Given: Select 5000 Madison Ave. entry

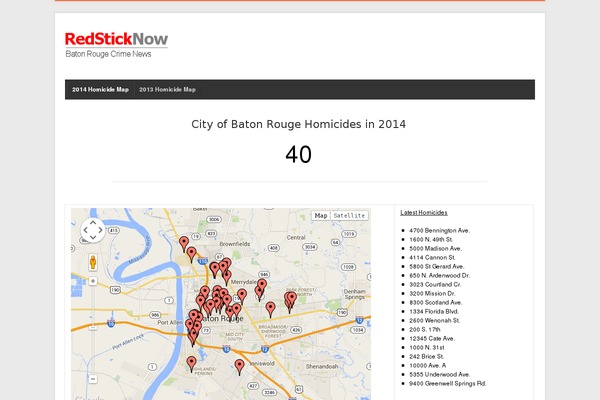Looking at the screenshot, I should (435, 248).
